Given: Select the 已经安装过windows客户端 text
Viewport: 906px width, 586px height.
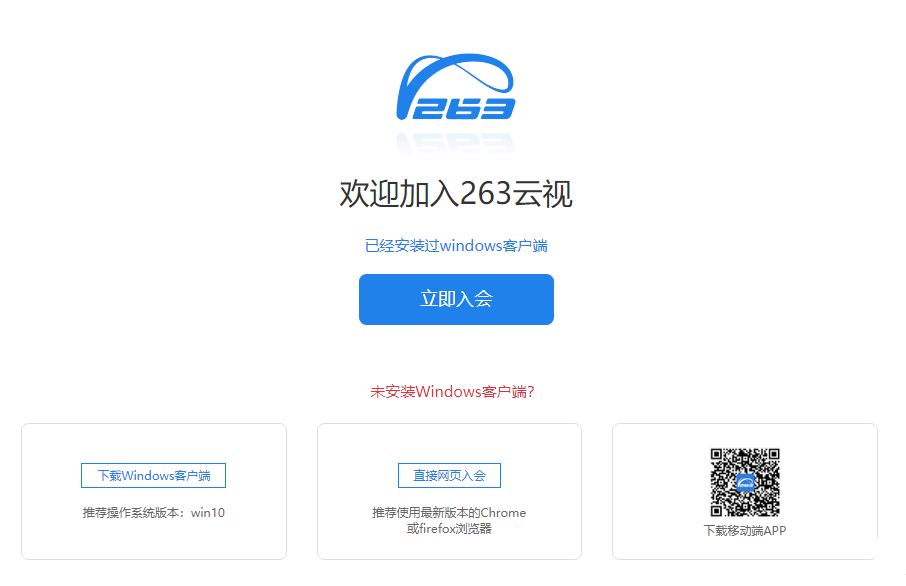Looking at the screenshot, I should coord(456,246).
